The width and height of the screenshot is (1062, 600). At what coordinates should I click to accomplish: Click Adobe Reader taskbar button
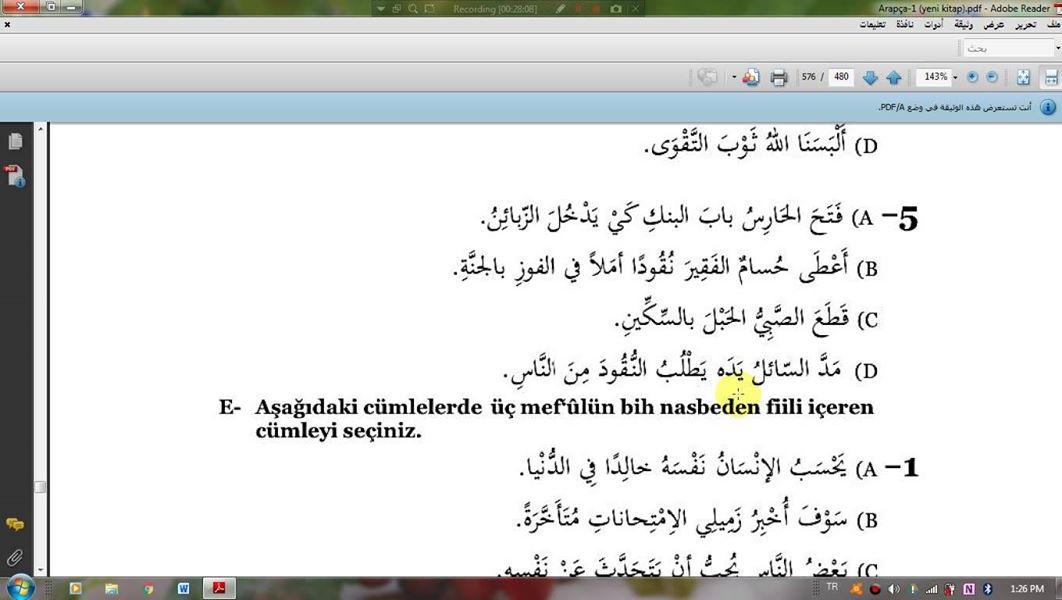pos(219,588)
